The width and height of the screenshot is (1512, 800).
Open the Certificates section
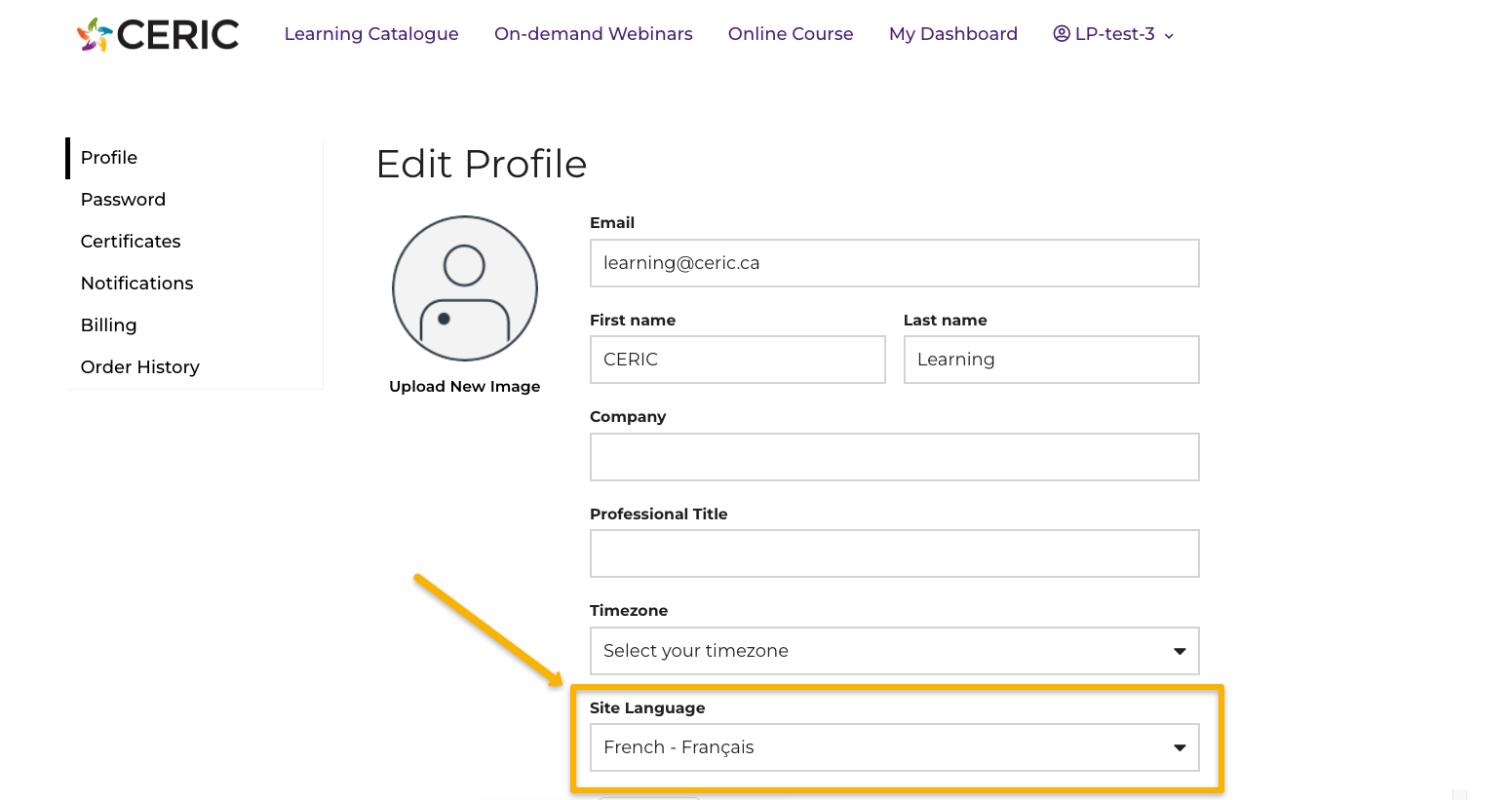tap(131, 242)
